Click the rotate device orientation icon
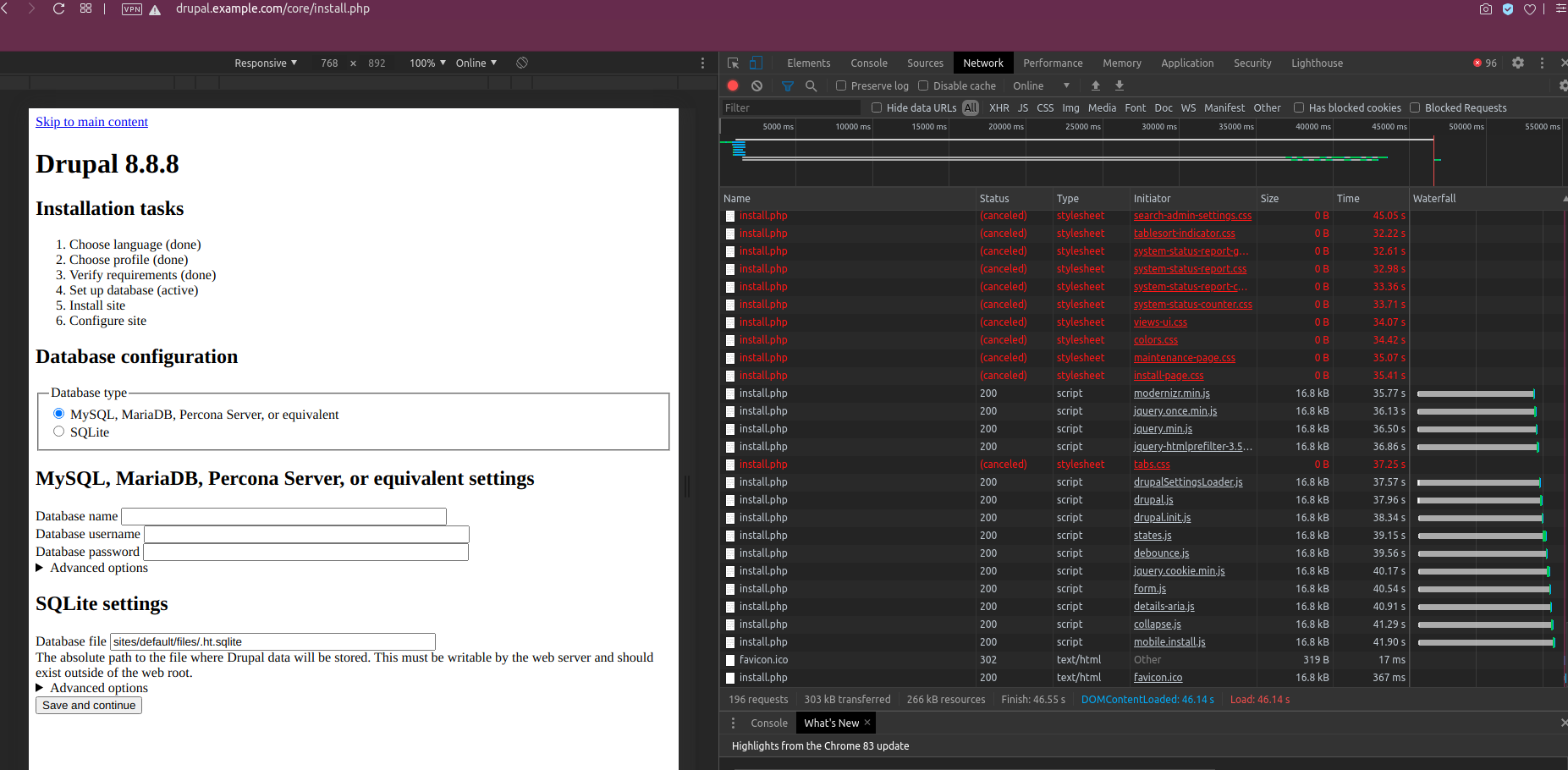 click(x=522, y=63)
